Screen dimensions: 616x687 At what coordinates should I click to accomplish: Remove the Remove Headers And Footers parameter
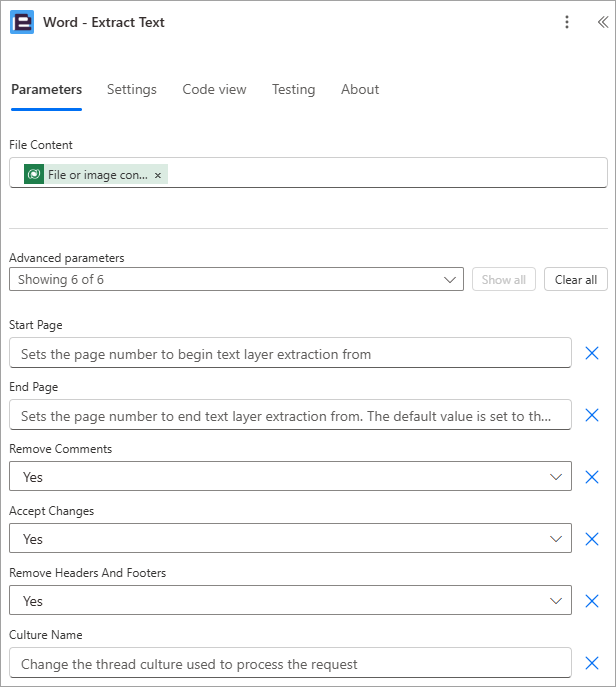pos(592,601)
